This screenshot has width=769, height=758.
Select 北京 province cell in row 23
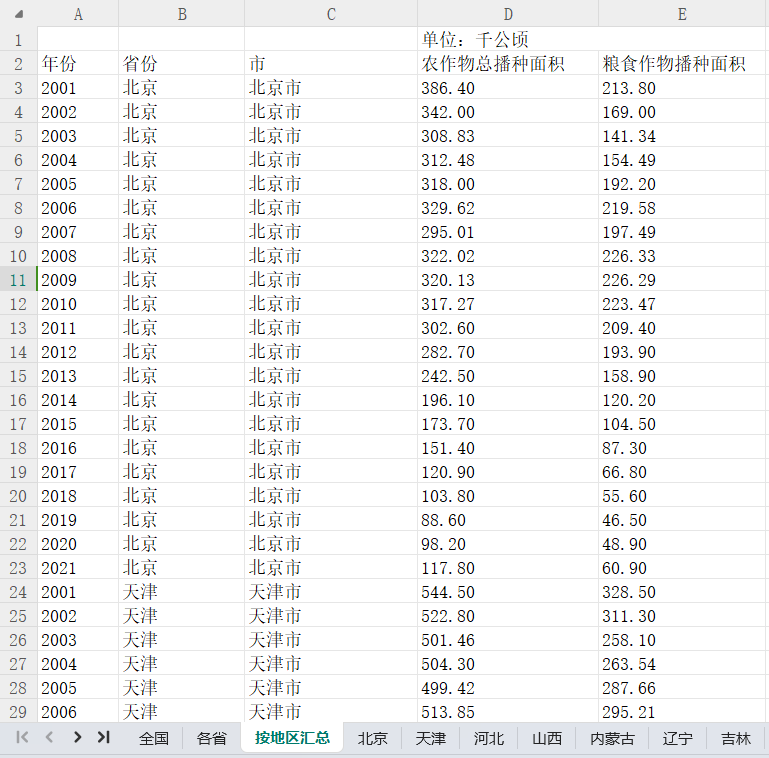(x=181, y=568)
